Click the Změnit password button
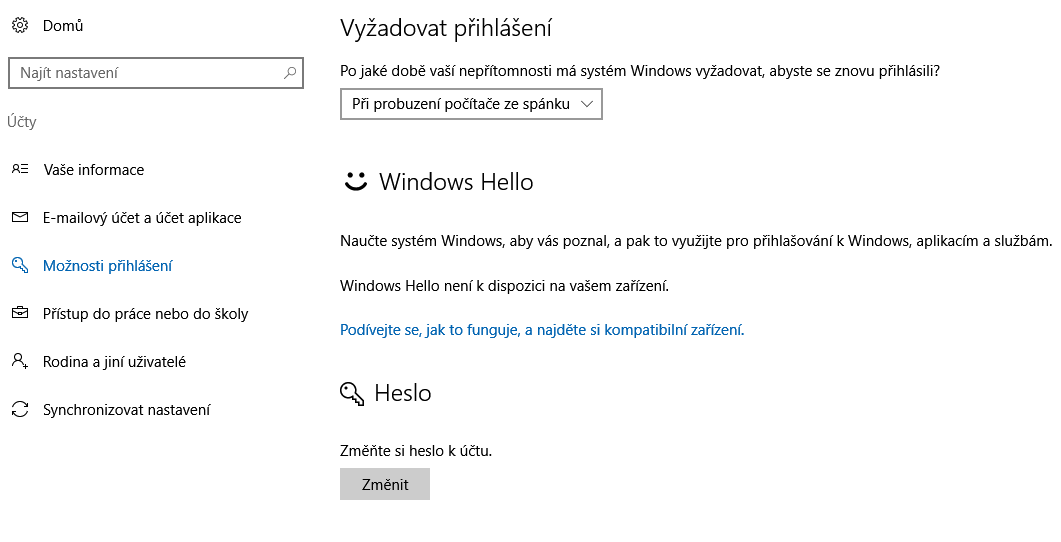Screen dimensions: 1061x542 385,484
